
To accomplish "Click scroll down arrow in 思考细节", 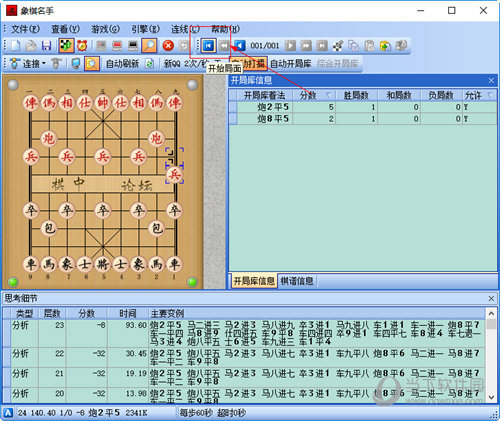I will [x=491, y=397].
